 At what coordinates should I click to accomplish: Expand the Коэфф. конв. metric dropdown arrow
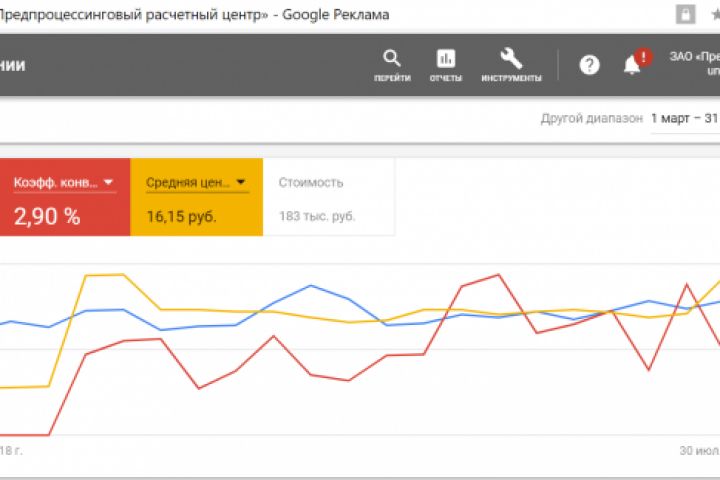[x=109, y=183]
